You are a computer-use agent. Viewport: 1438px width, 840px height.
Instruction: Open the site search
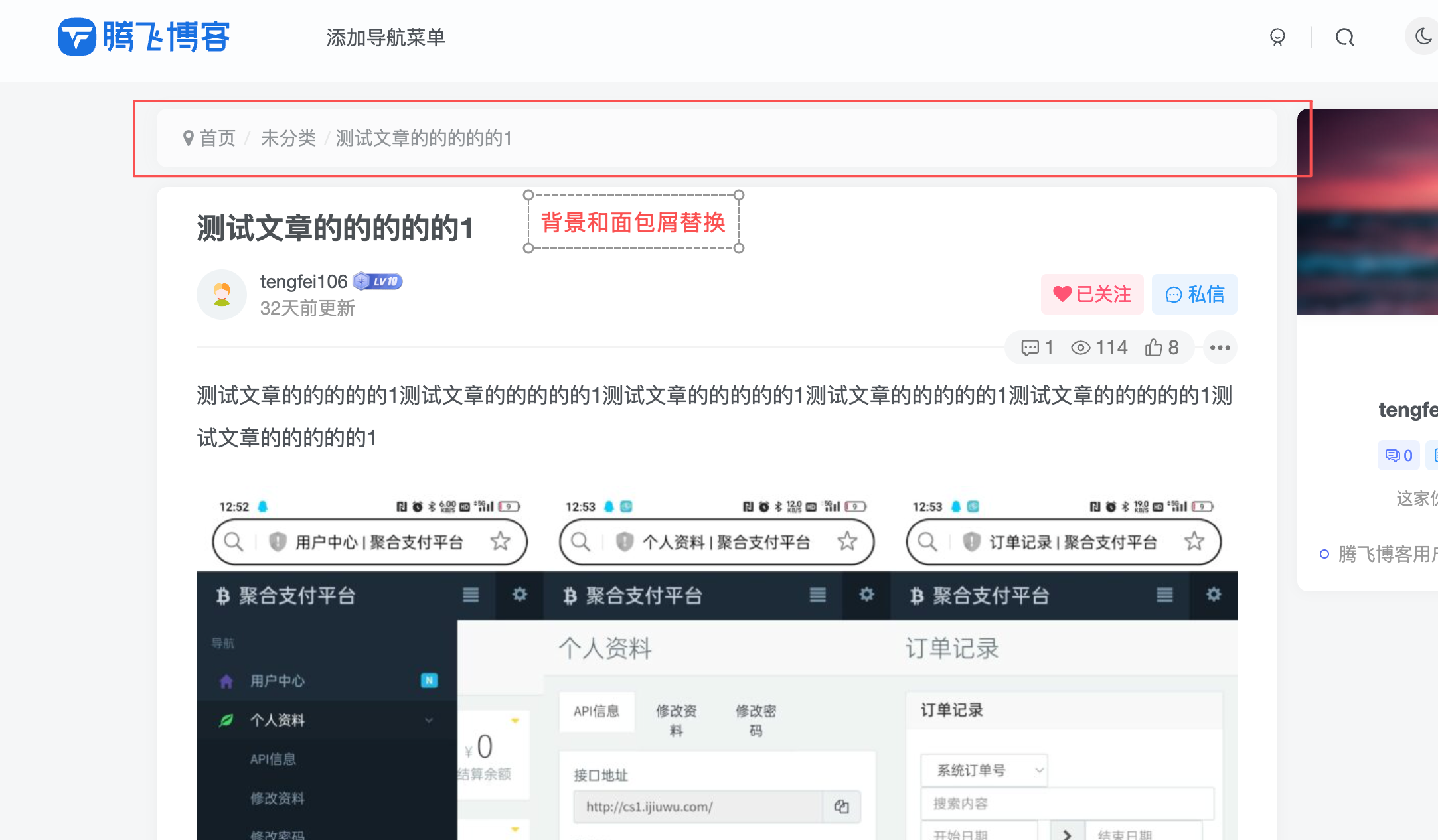[1345, 38]
